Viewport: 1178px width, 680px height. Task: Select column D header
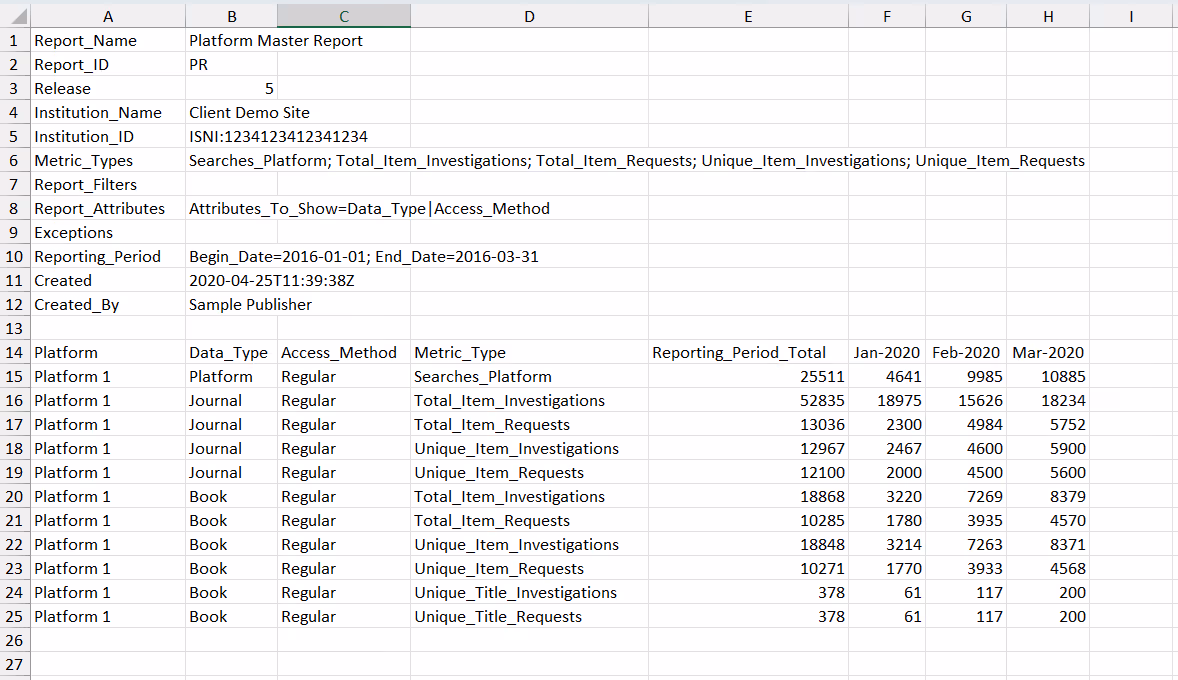529,16
